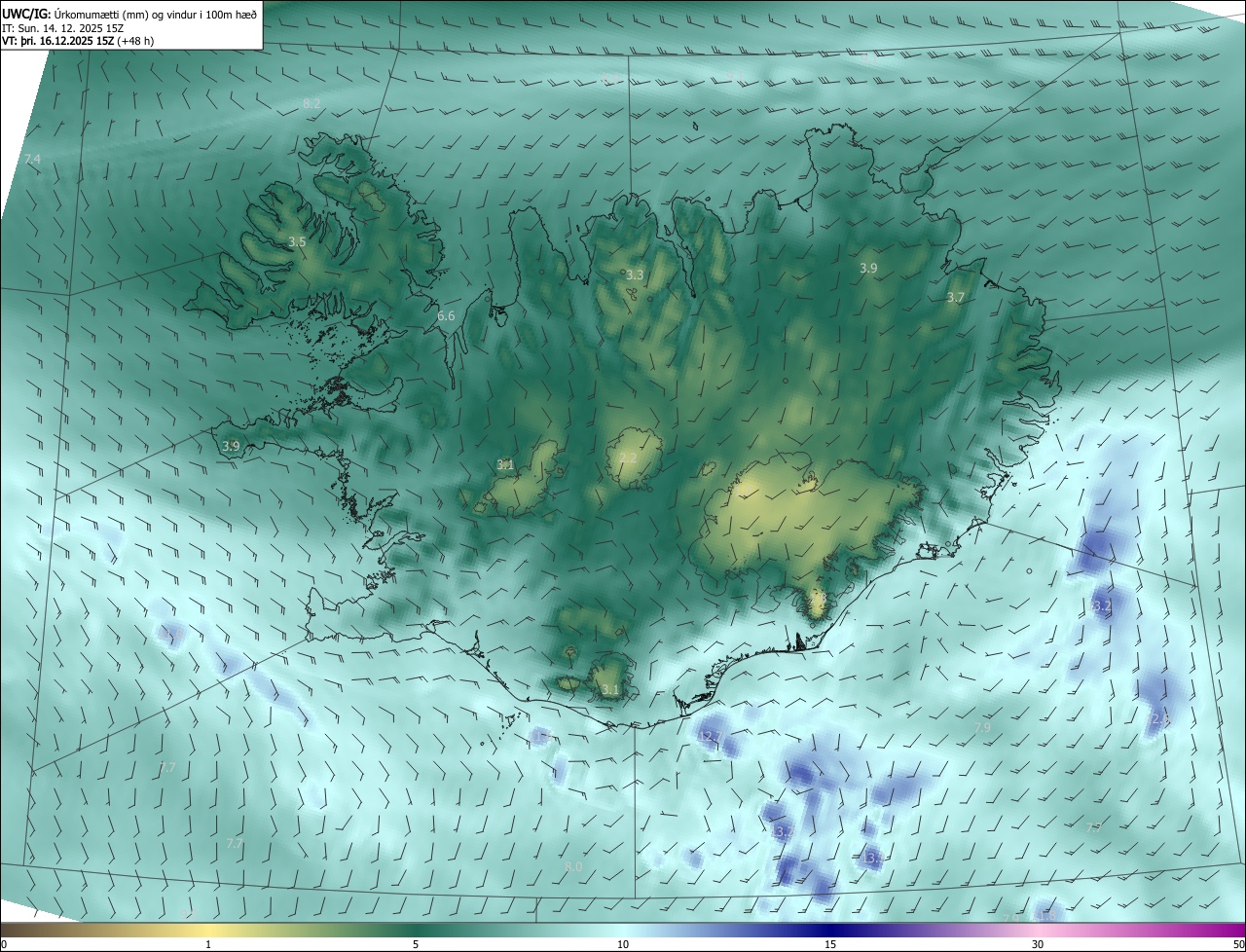Click the 7.9 value over the sea
1246x952 pixels.
(x=982, y=727)
